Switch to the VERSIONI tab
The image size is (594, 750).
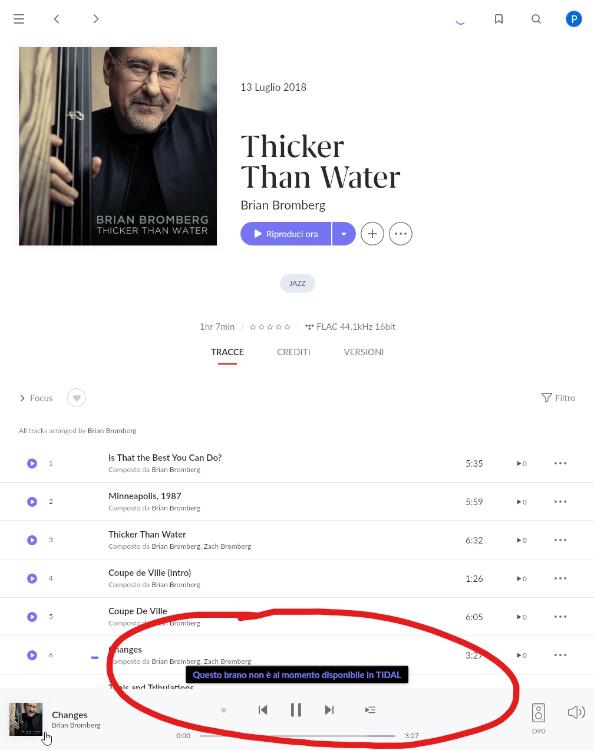[363, 352]
